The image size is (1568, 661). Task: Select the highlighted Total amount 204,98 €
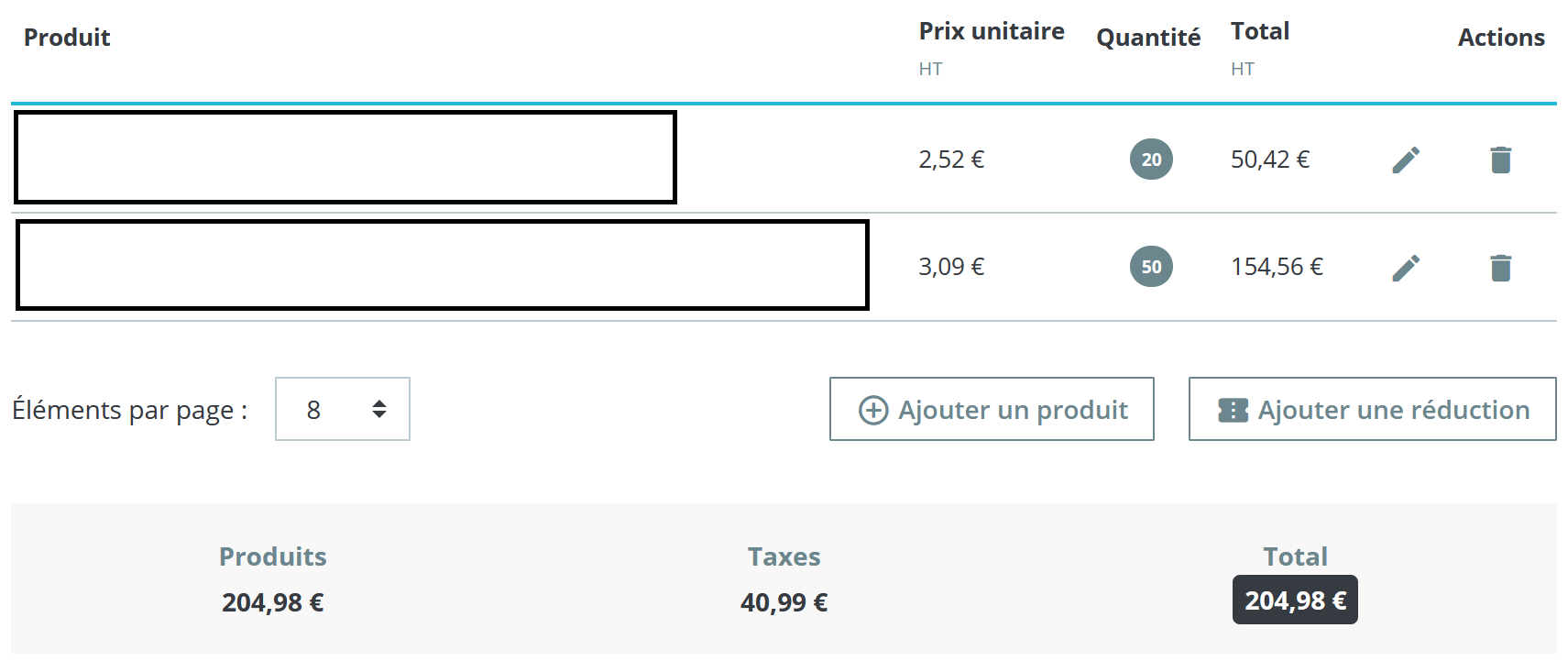tap(1295, 599)
